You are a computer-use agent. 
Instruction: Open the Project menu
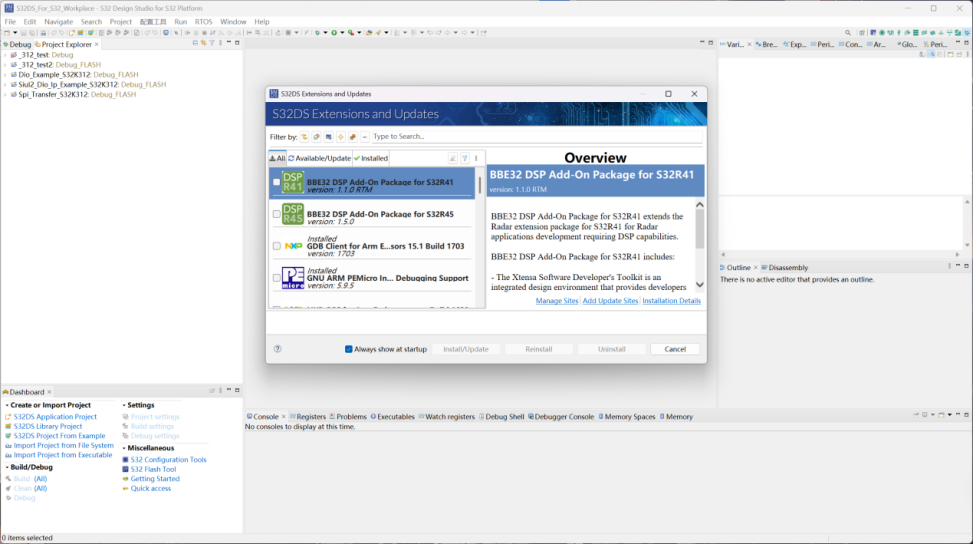[120, 22]
